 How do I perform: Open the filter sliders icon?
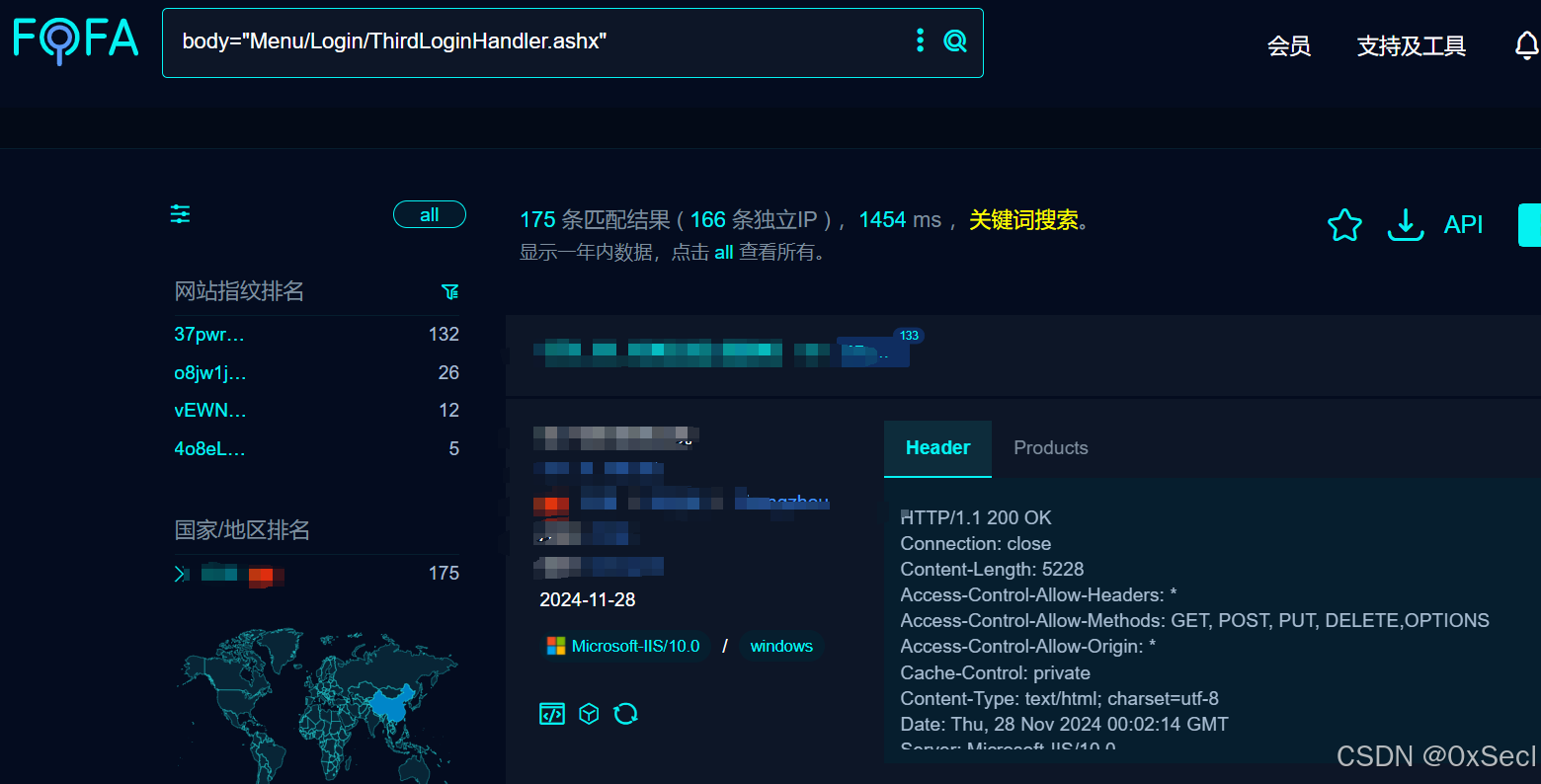[x=180, y=213]
